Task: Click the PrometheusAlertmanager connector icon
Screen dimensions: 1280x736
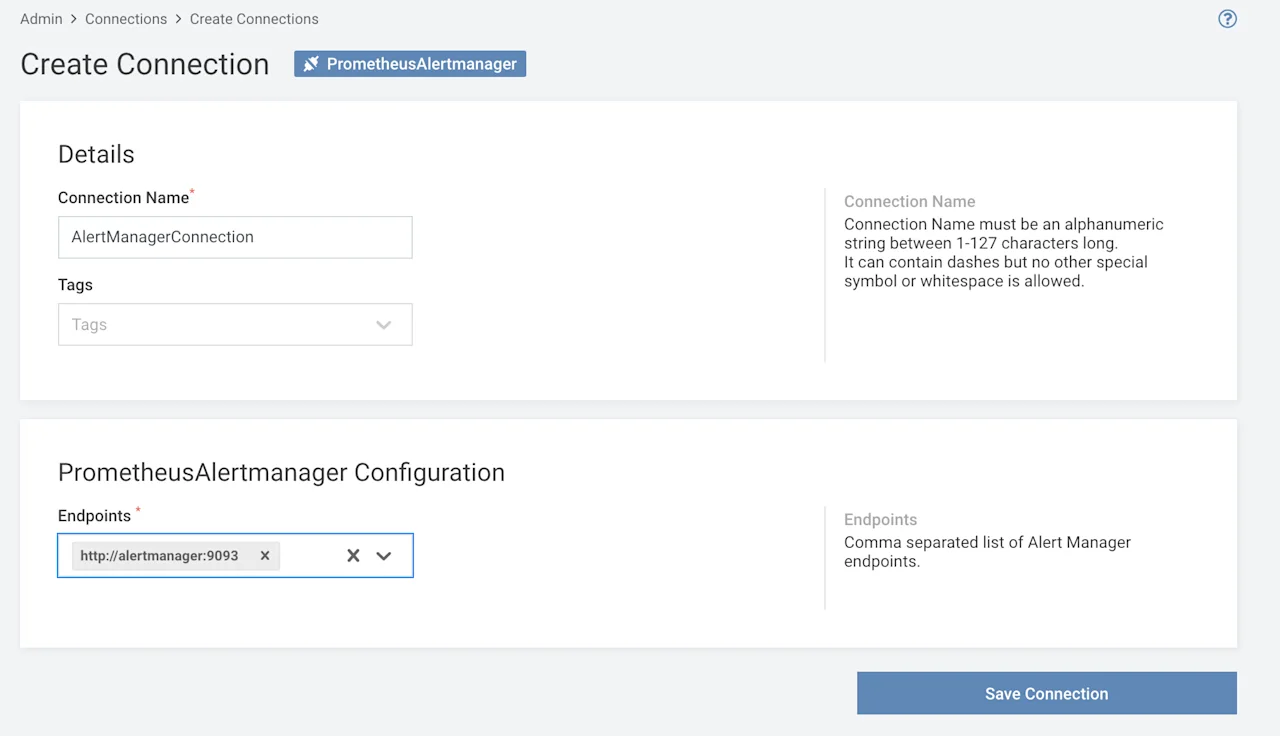Action: (310, 63)
